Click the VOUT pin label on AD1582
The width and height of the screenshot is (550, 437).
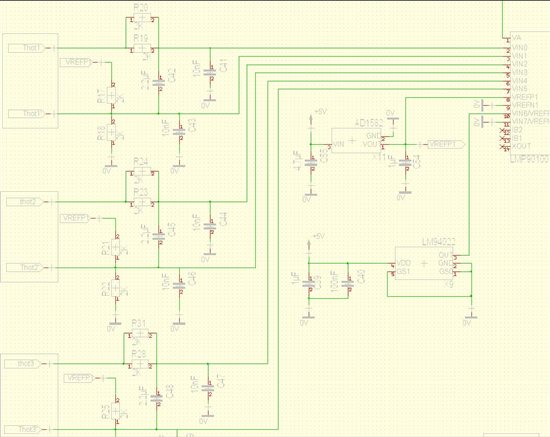[370, 144]
